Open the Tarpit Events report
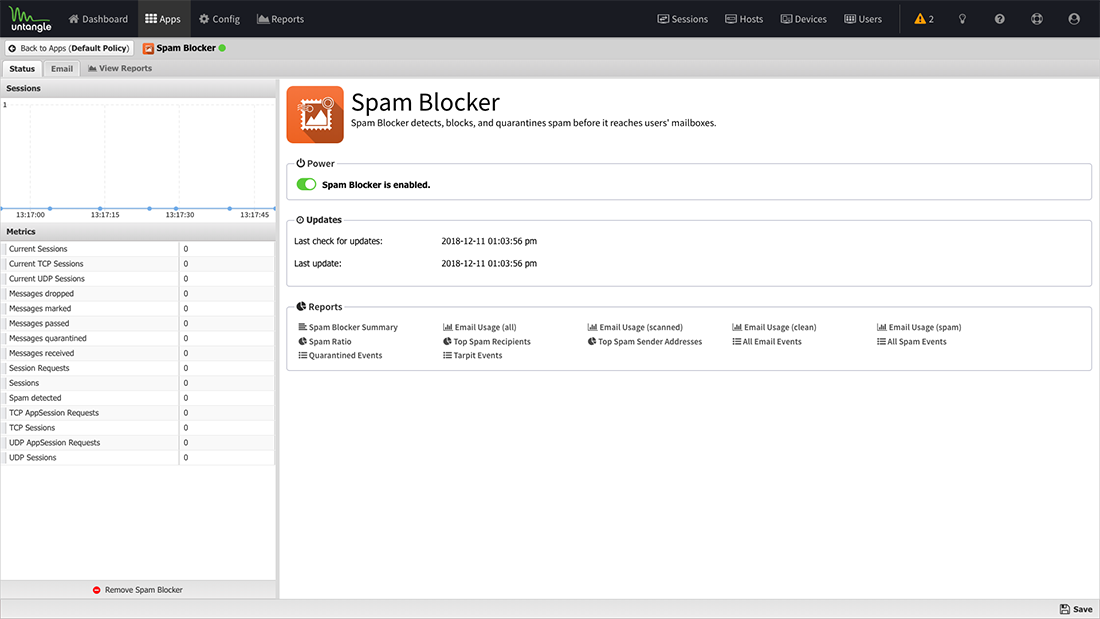This screenshot has height=619, width=1100. pos(472,356)
